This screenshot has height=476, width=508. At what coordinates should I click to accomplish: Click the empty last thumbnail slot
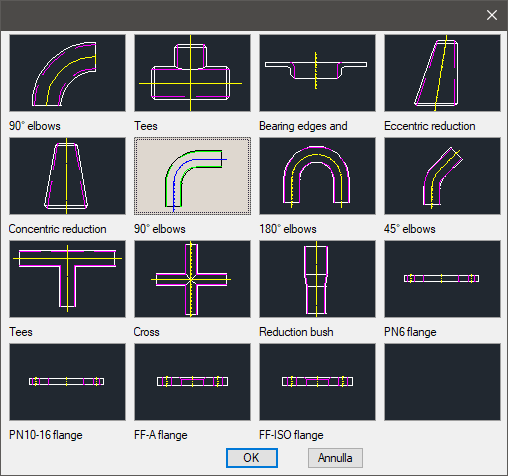tap(442, 382)
